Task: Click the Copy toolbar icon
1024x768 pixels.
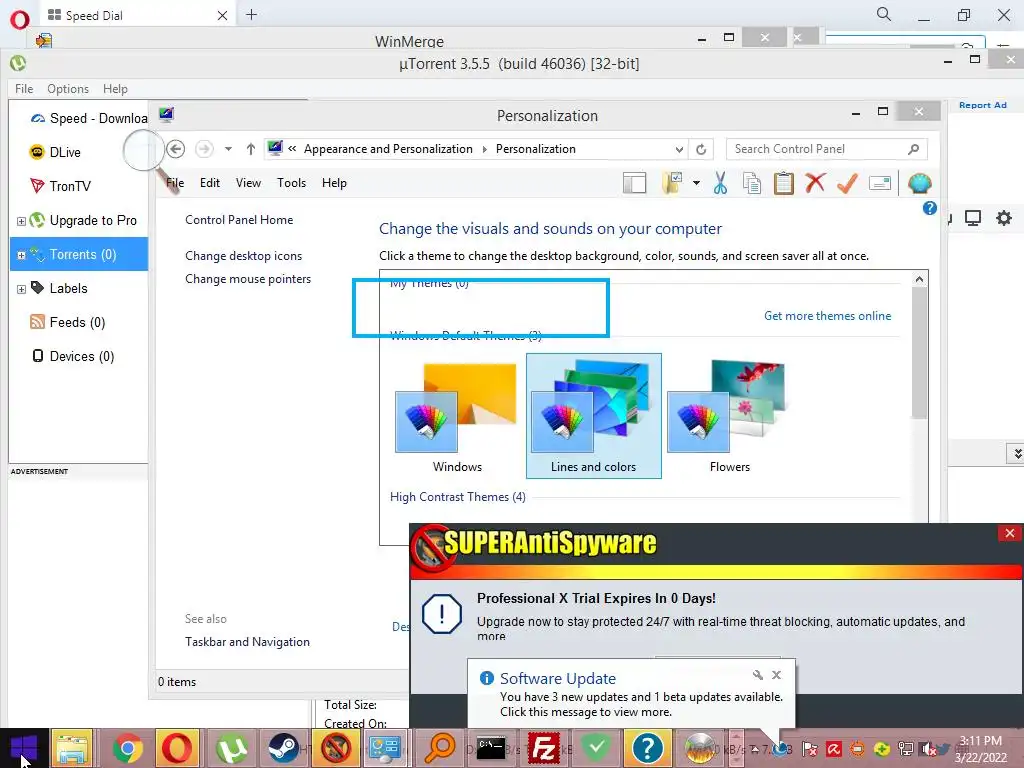Action: click(x=752, y=184)
